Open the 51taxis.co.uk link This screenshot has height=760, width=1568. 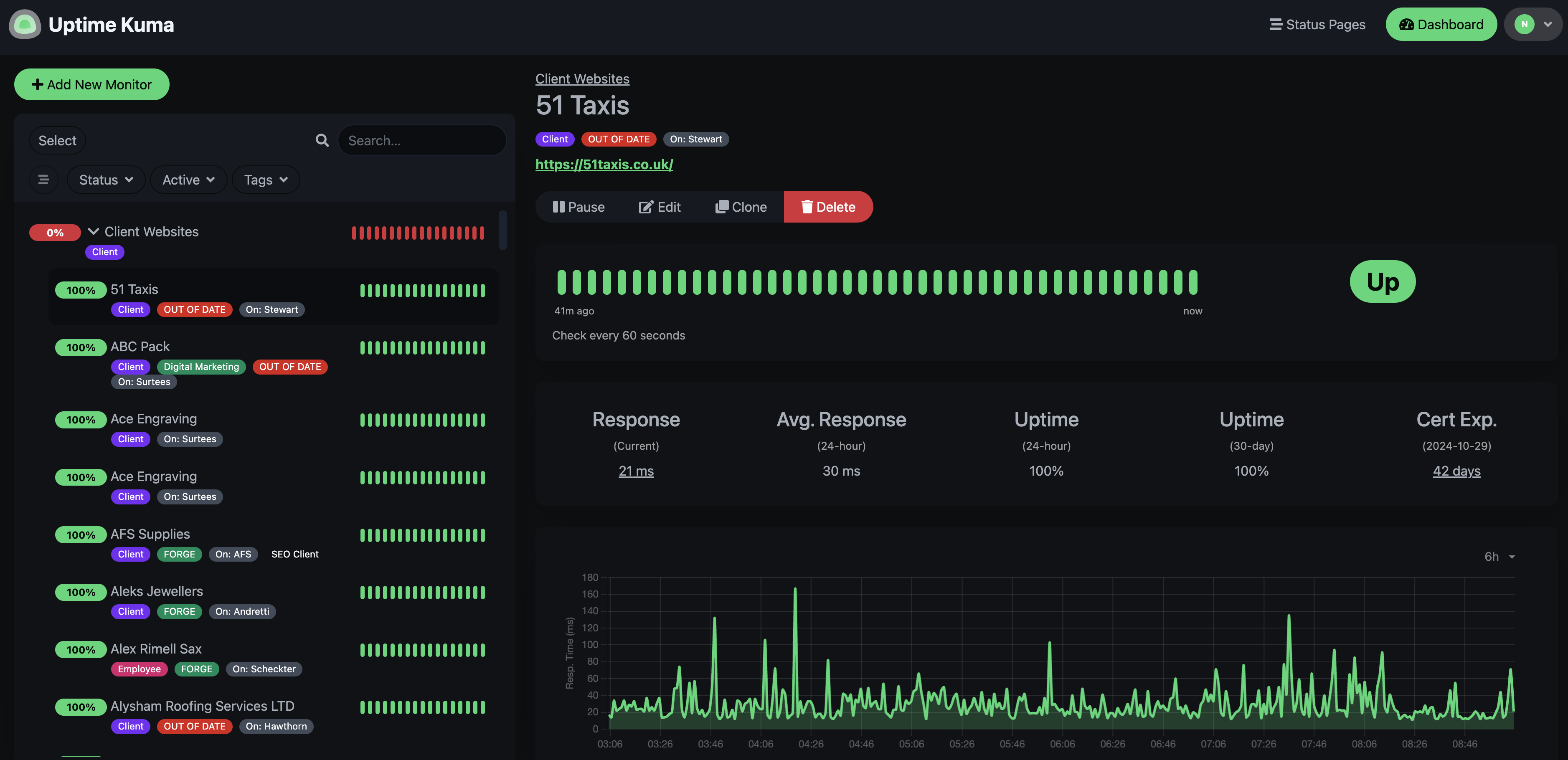click(604, 164)
